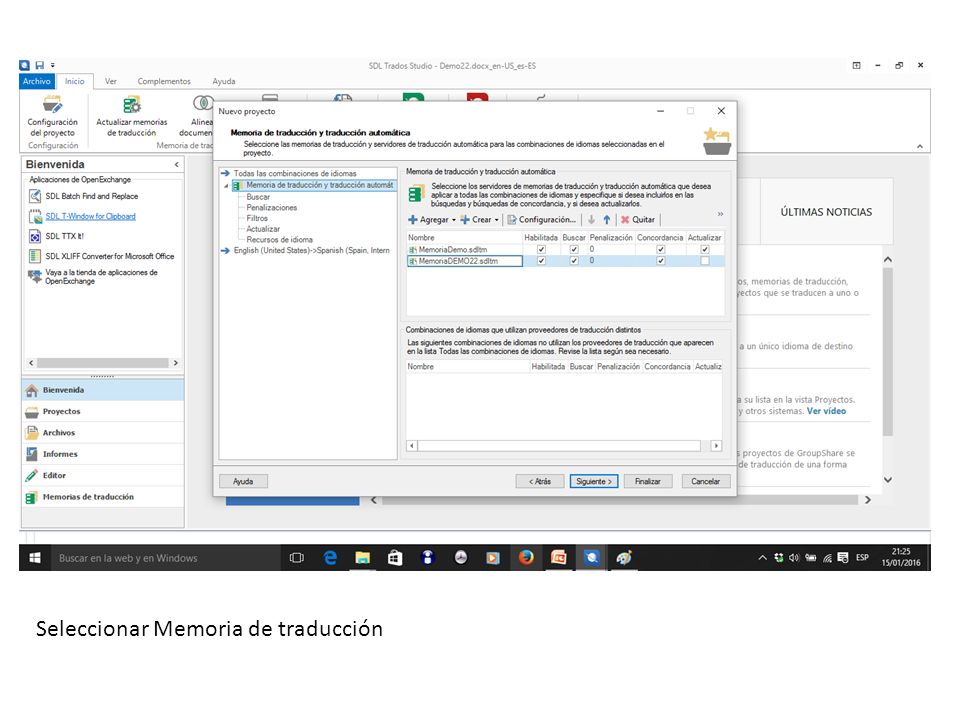Click the volume icon in system tray

(794, 558)
